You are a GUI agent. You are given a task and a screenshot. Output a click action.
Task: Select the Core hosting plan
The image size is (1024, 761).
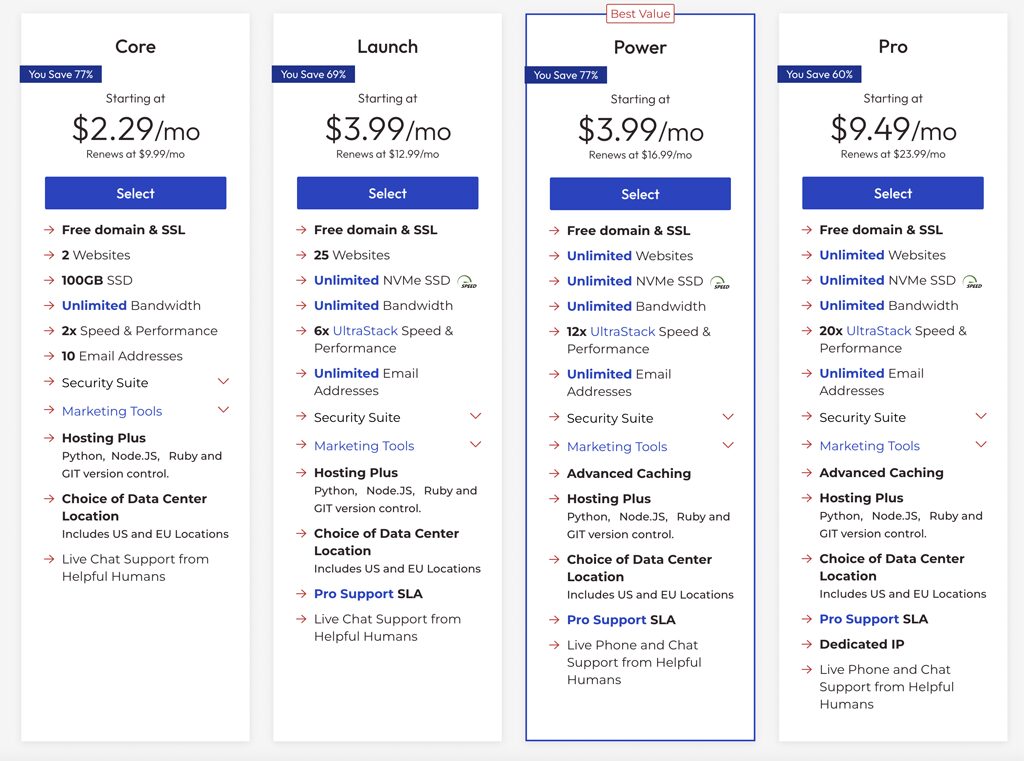pyautogui.click(x=135, y=193)
